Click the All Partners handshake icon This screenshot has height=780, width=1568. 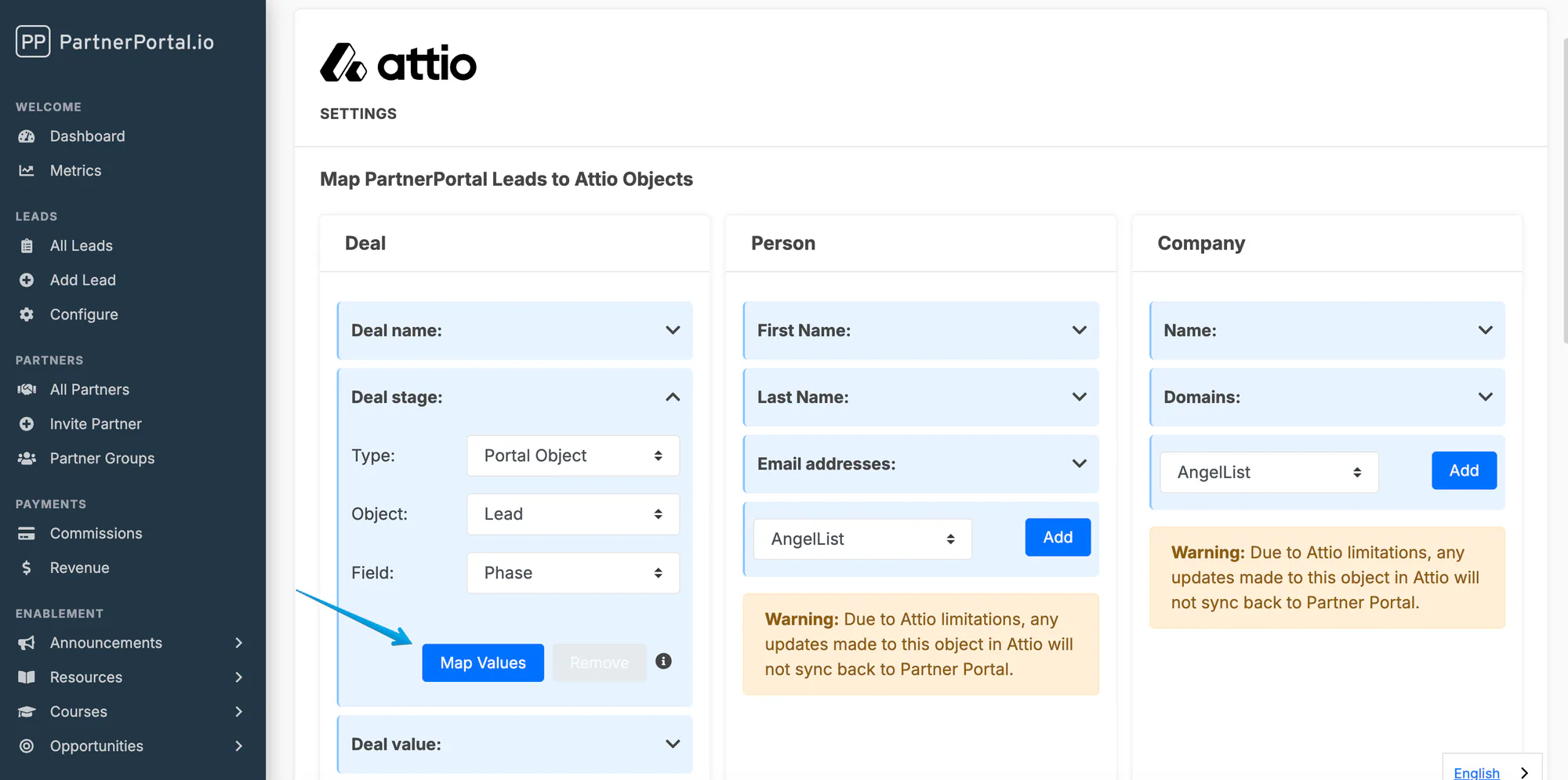[27, 390]
